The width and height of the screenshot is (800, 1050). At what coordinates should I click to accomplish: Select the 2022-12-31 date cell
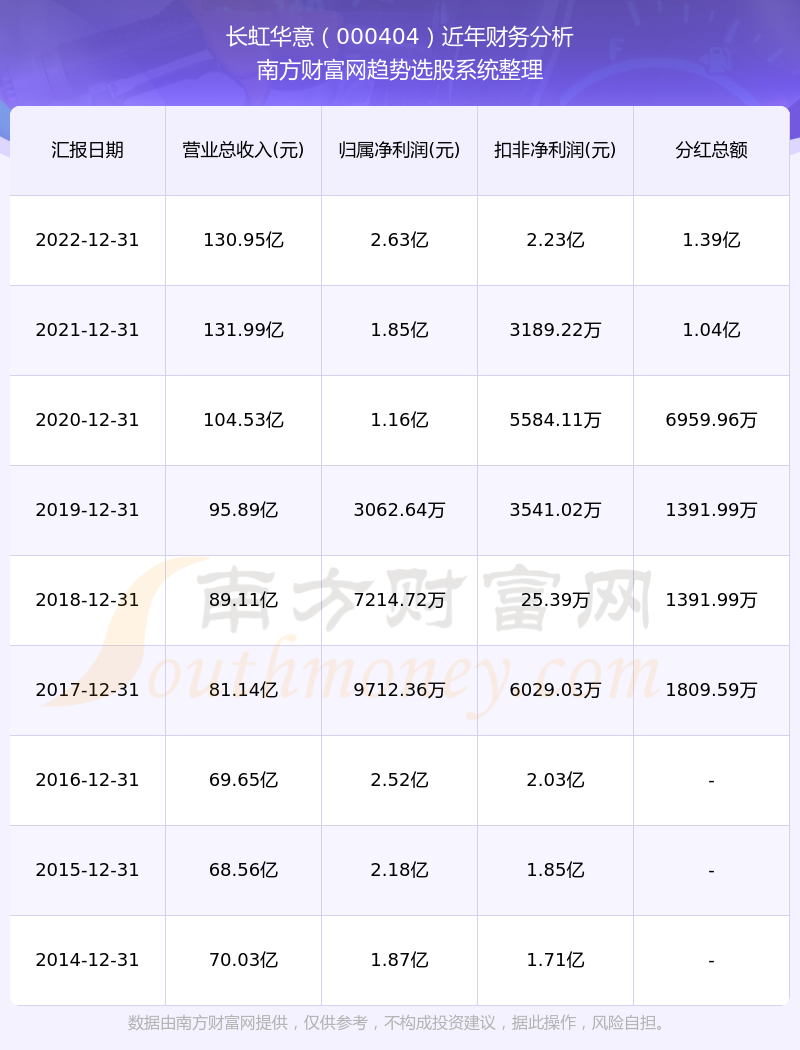tap(87, 240)
